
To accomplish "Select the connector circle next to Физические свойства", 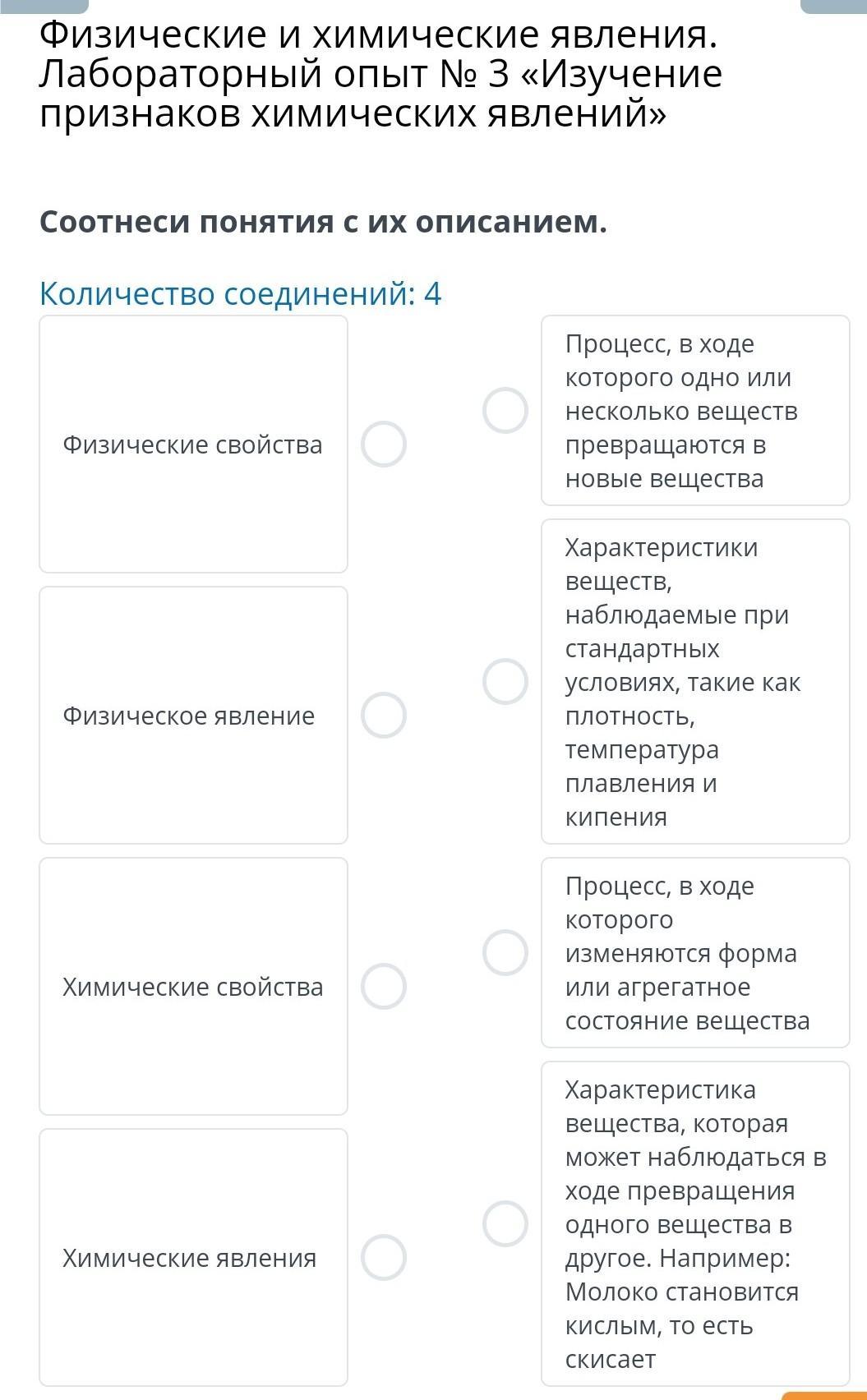I will coord(384,444).
